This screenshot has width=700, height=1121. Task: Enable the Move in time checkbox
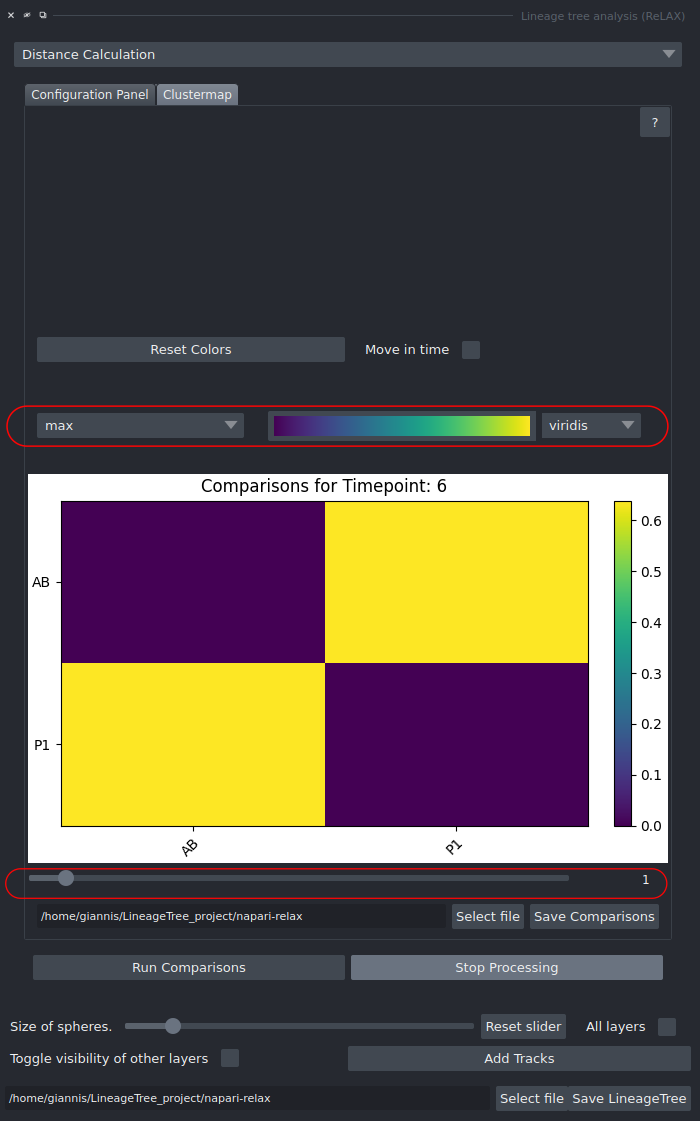[470, 350]
